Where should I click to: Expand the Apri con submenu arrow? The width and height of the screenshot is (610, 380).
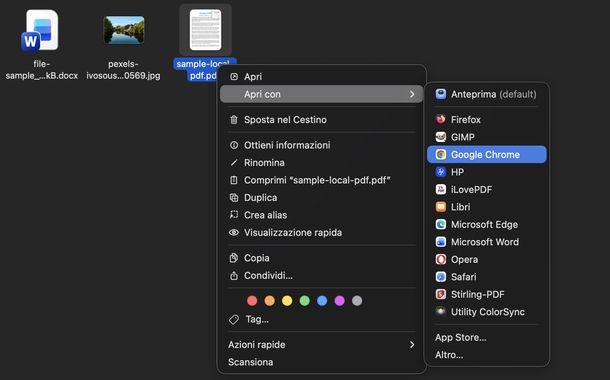pyautogui.click(x=412, y=94)
